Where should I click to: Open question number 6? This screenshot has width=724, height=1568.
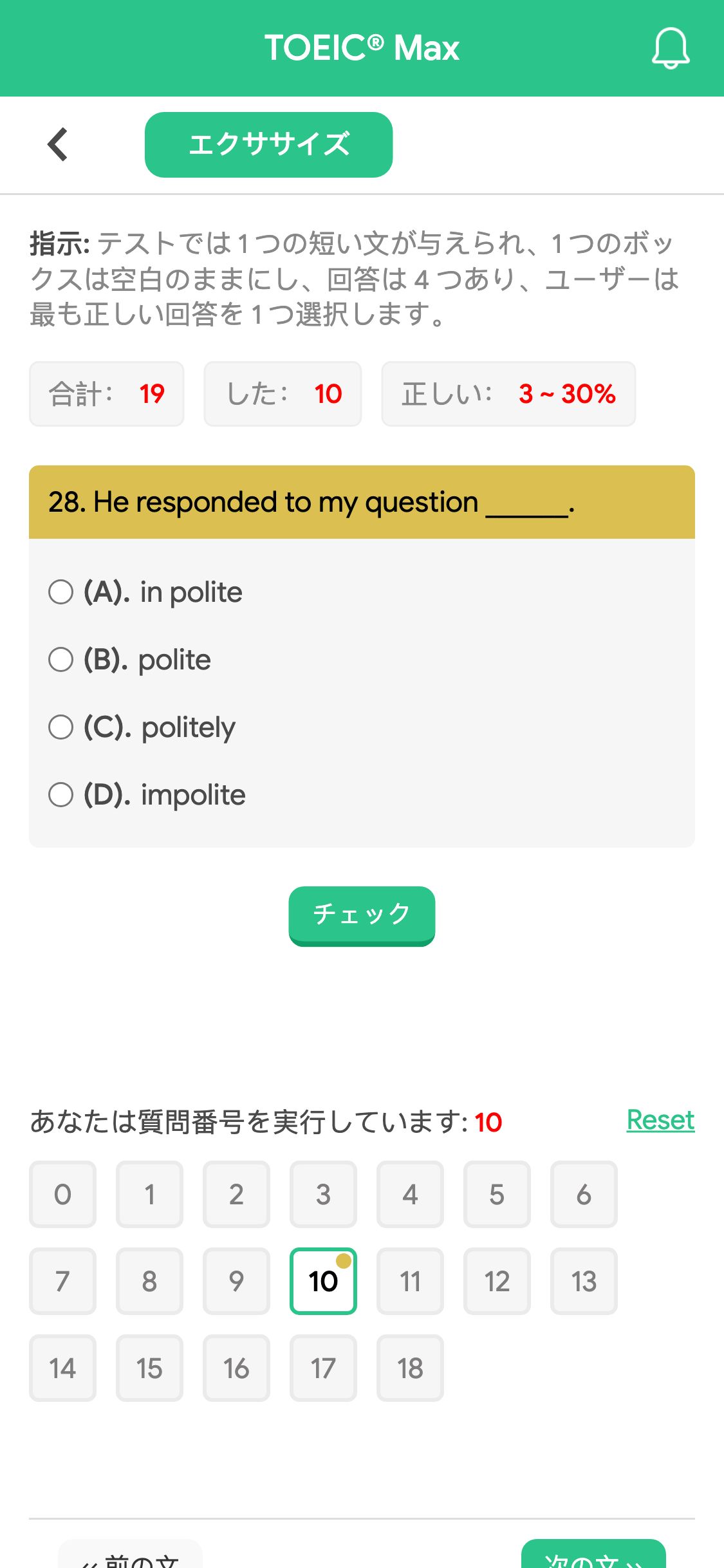pyautogui.click(x=584, y=1194)
